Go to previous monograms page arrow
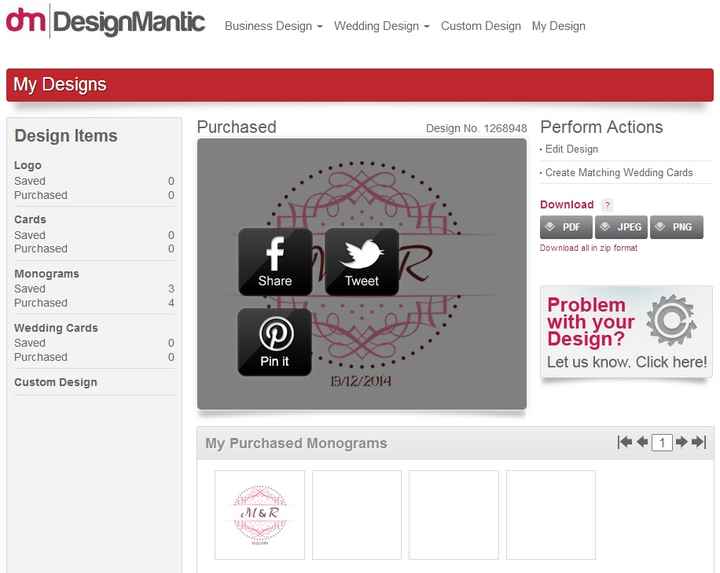This screenshot has width=720, height=573. pyautogui.click(x=642, y=442)
